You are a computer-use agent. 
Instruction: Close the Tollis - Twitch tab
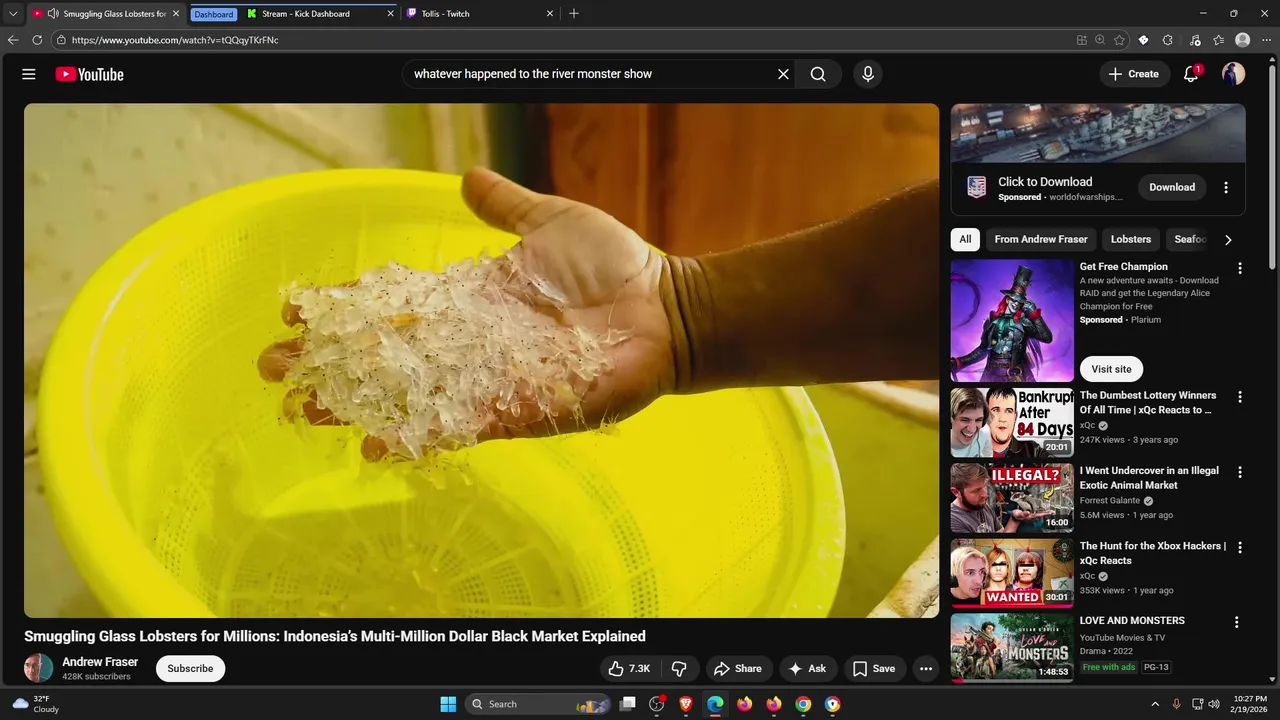click(549, 14)
